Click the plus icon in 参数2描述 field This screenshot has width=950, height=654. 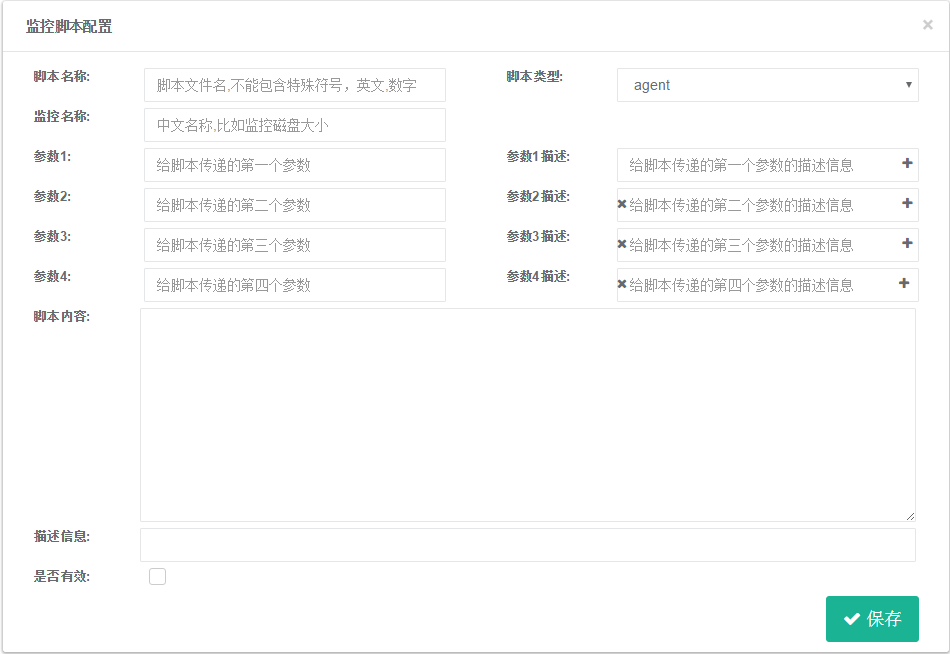pos(907,203)
